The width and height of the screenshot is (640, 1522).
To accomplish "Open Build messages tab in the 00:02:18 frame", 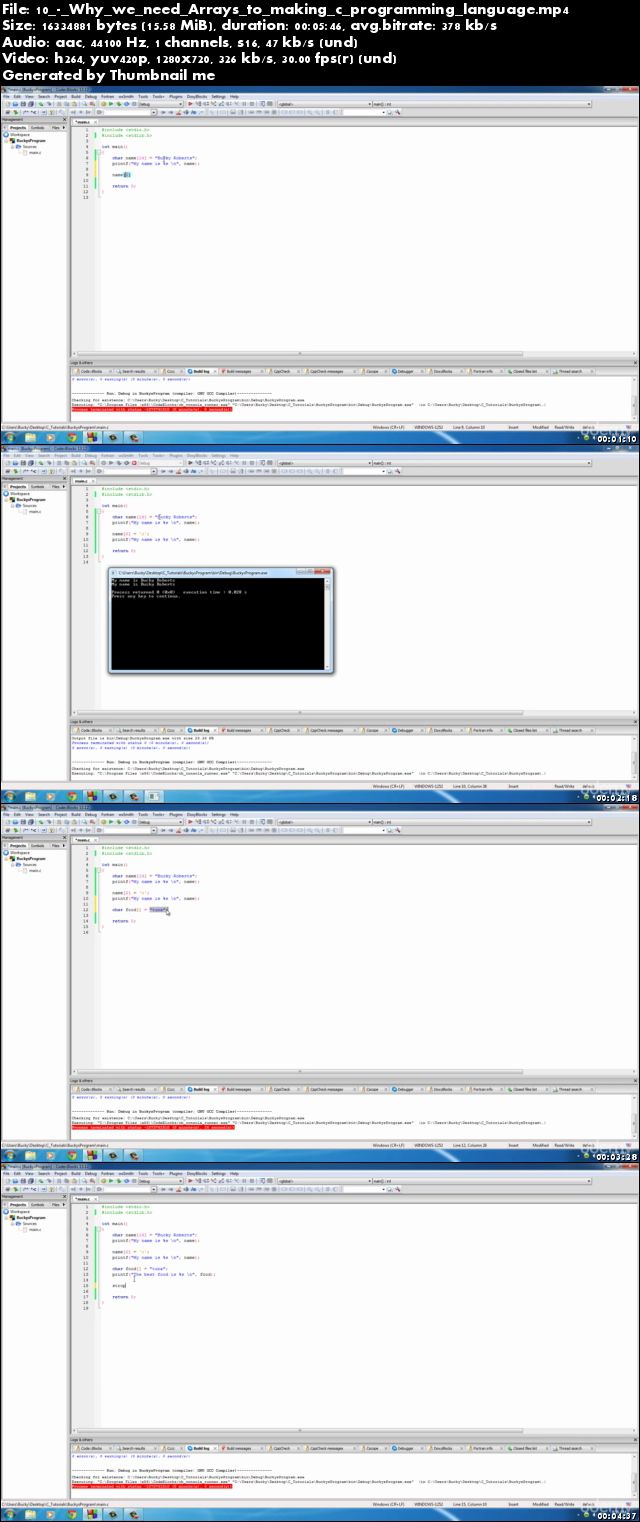I will (x=238, y=730).
